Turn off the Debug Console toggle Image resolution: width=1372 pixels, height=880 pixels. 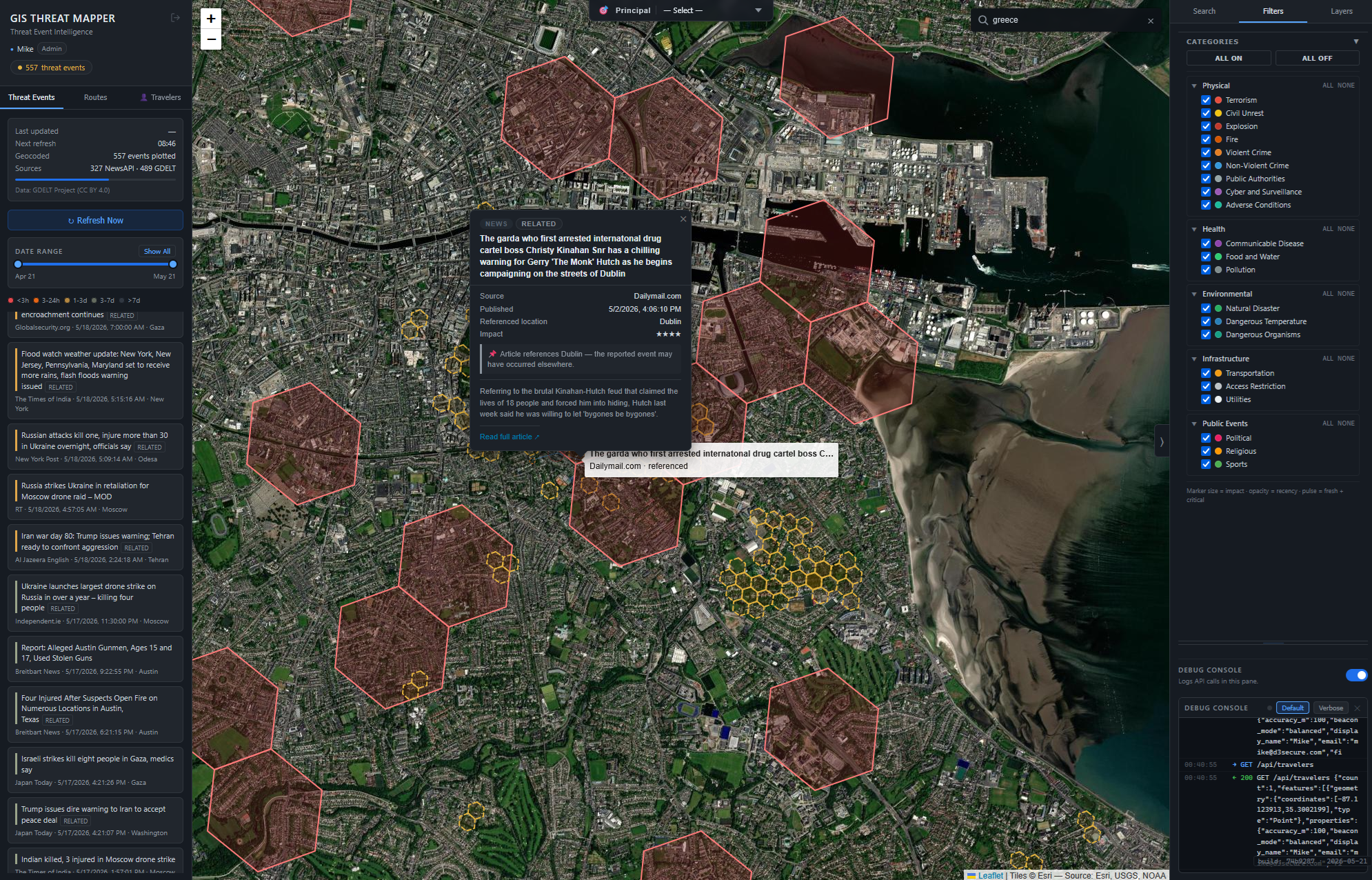click(x=1356, y=675)
